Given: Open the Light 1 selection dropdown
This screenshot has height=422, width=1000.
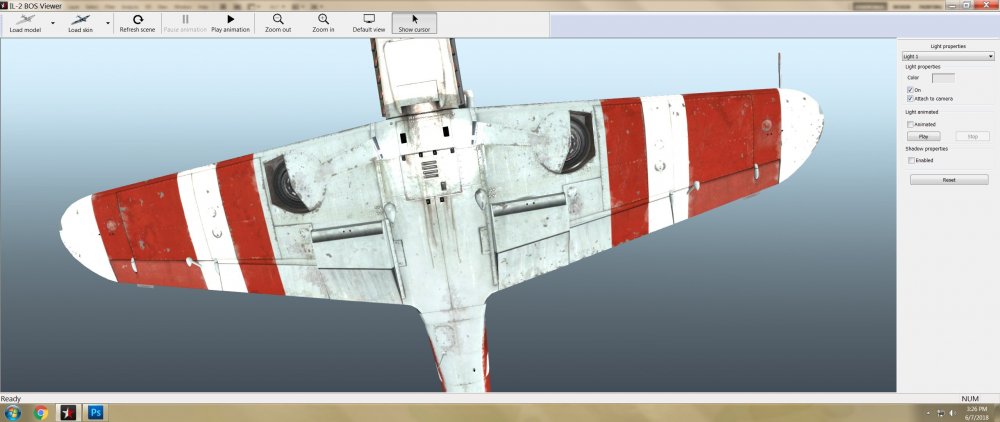Looking at the screenshot, I should click(x=947, y=57).
